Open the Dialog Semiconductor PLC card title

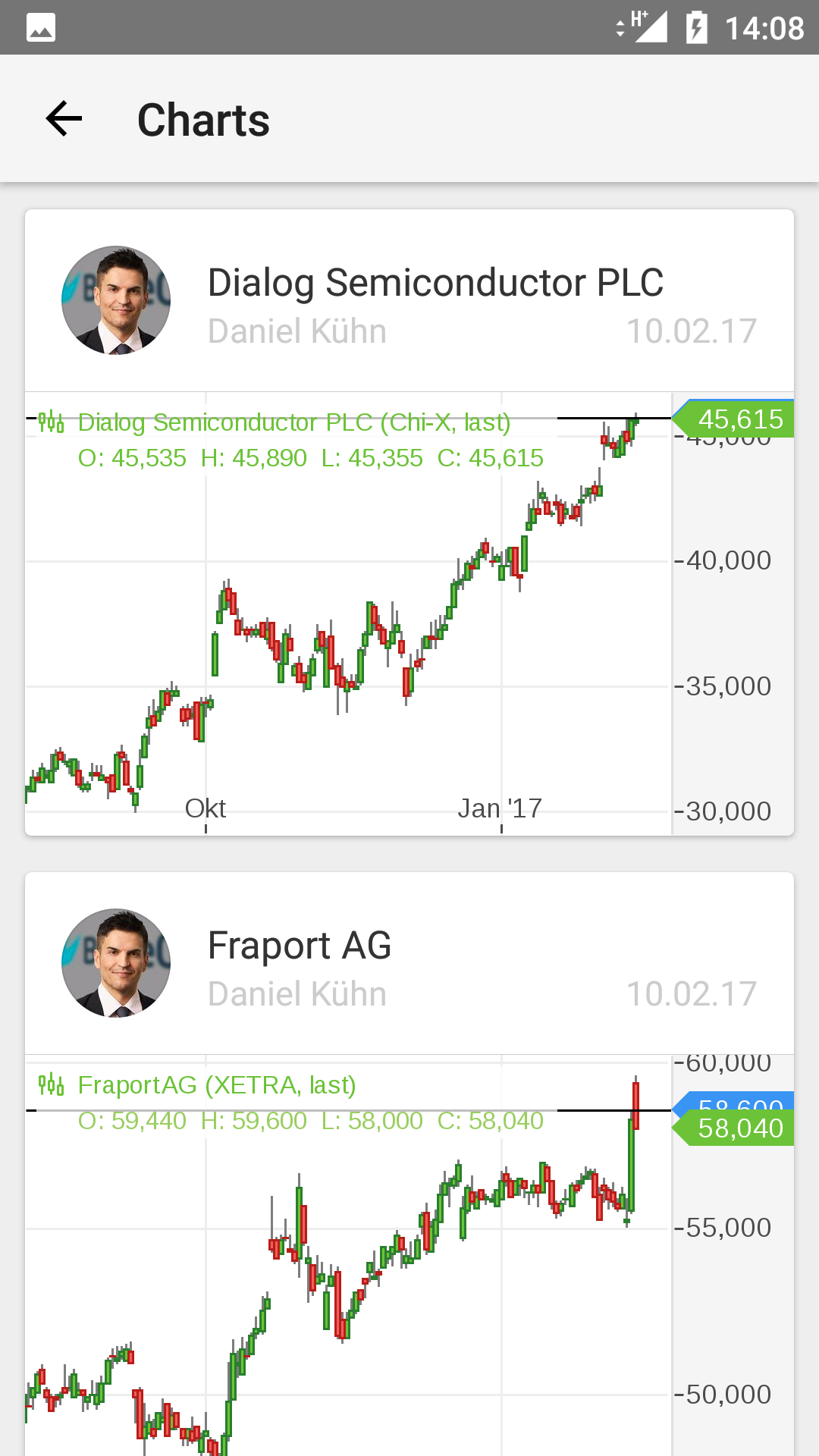coord(435,283)
